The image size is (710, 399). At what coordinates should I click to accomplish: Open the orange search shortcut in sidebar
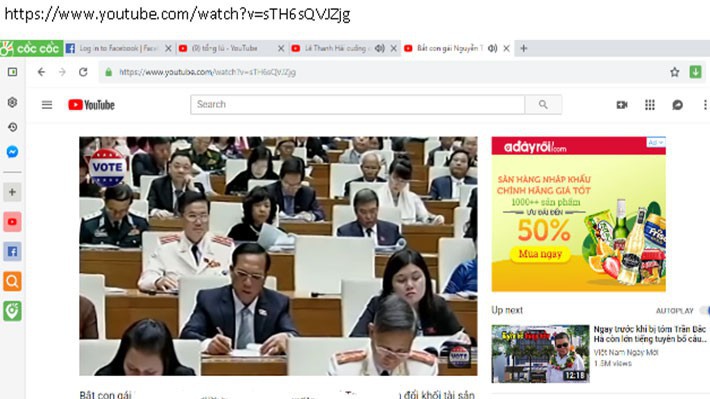(x=12, y=281)
